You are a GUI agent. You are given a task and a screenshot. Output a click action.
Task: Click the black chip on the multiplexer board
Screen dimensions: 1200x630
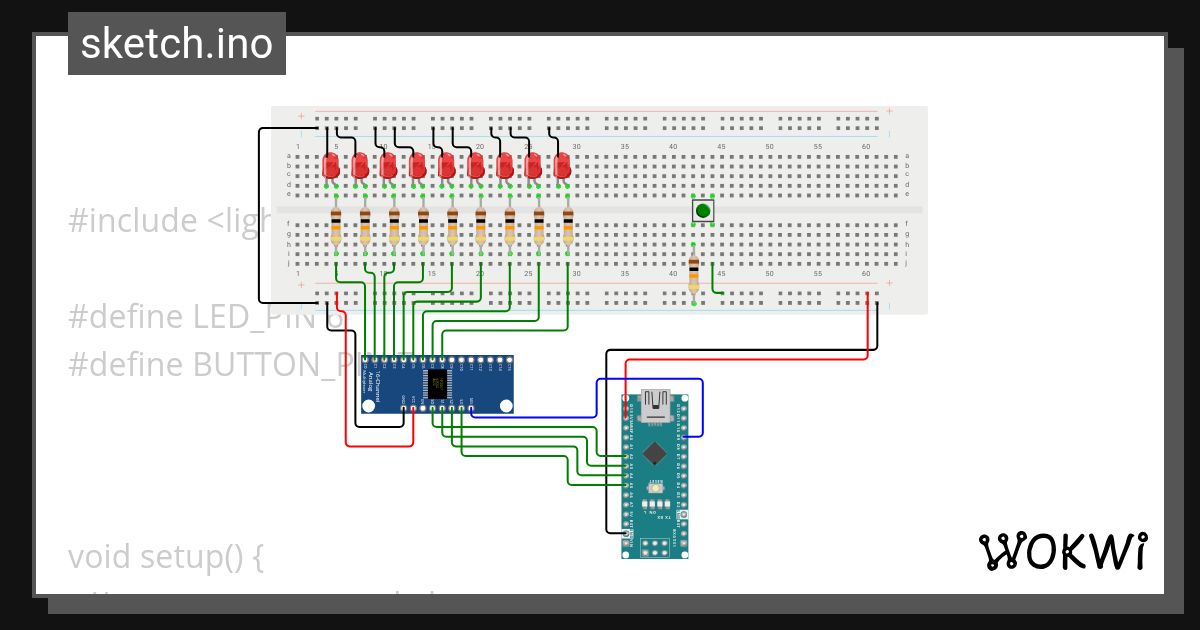coord(436,383)
